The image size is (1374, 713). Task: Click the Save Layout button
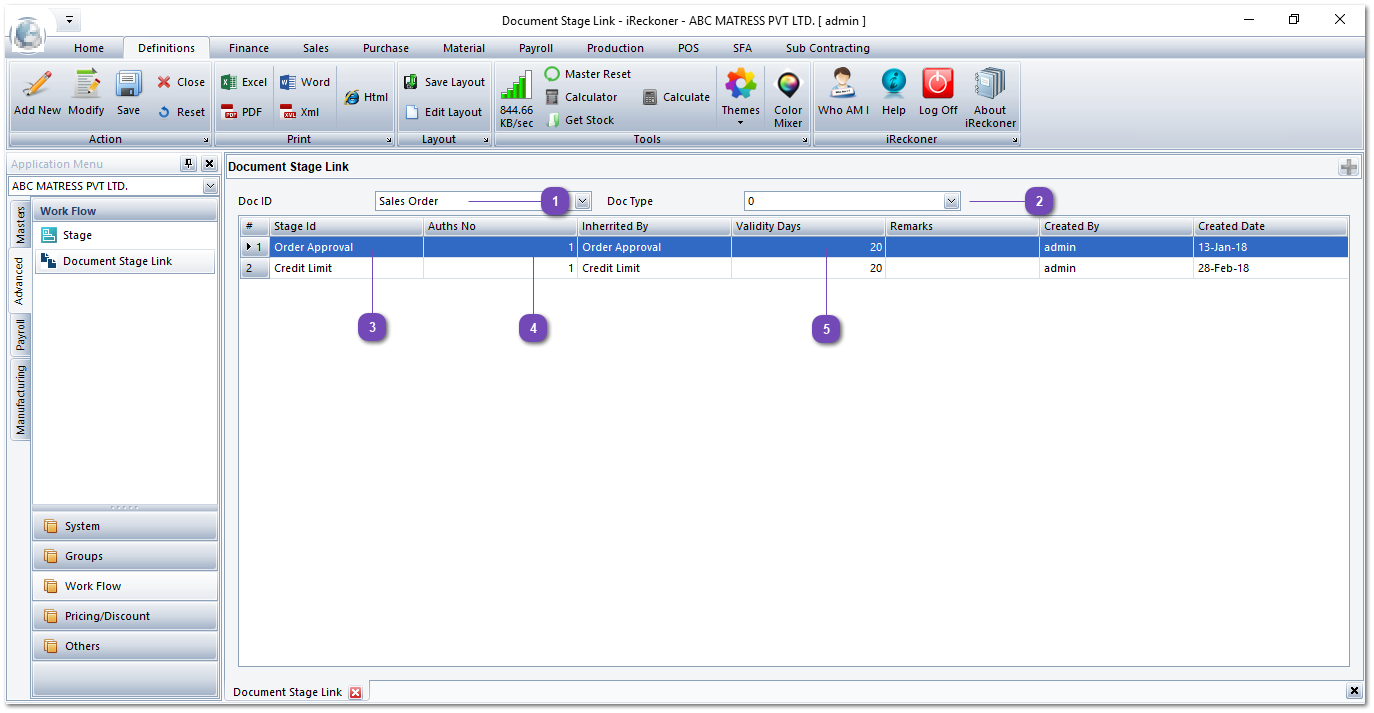point(444,81)
